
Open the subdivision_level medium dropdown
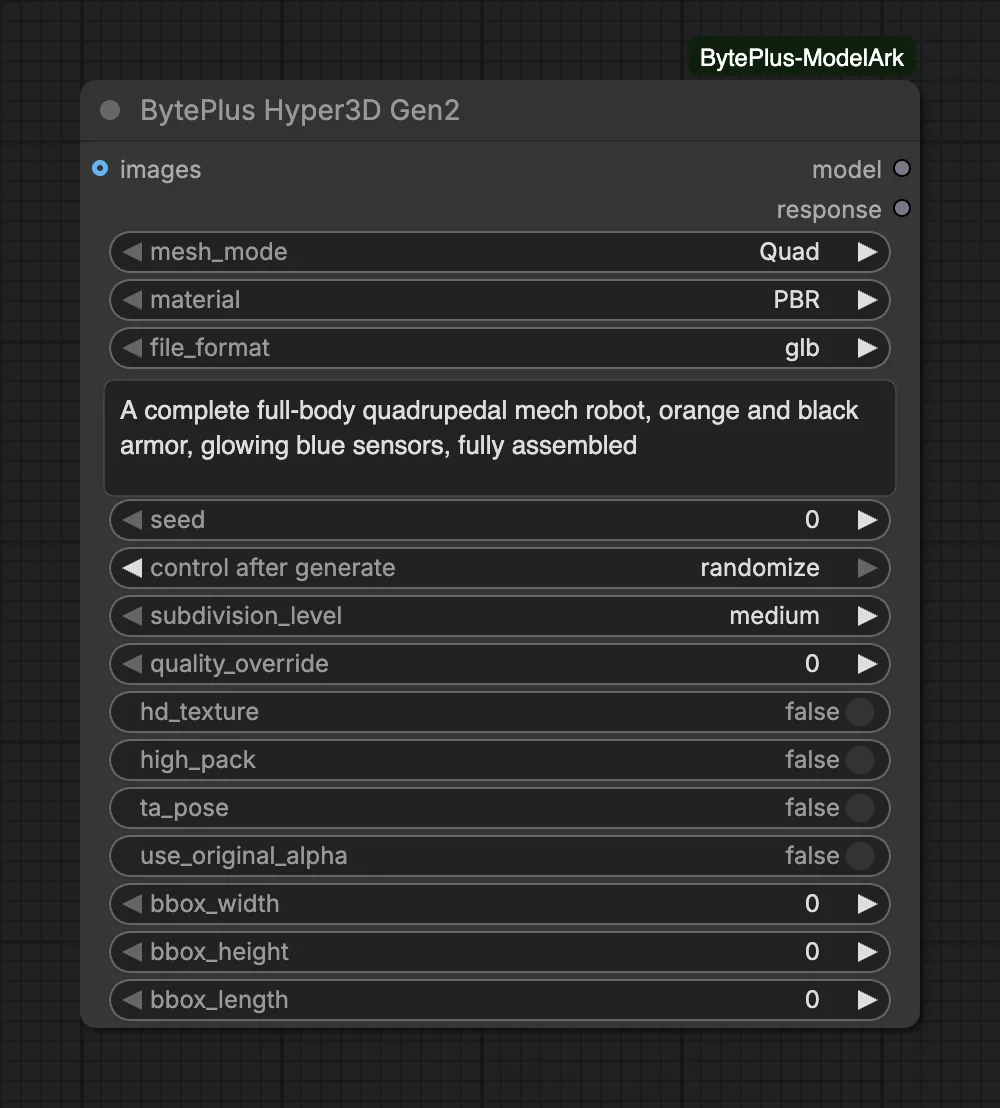point(500,616)
